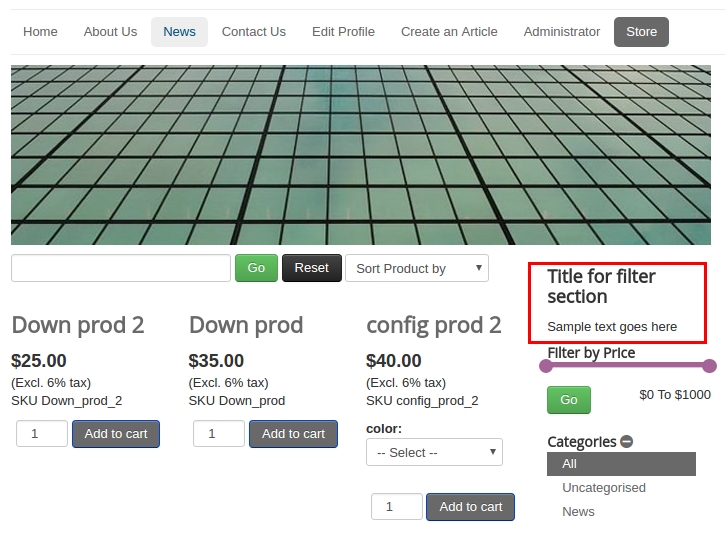
Task: Open the Contact Us page
Action: [253, 31]
